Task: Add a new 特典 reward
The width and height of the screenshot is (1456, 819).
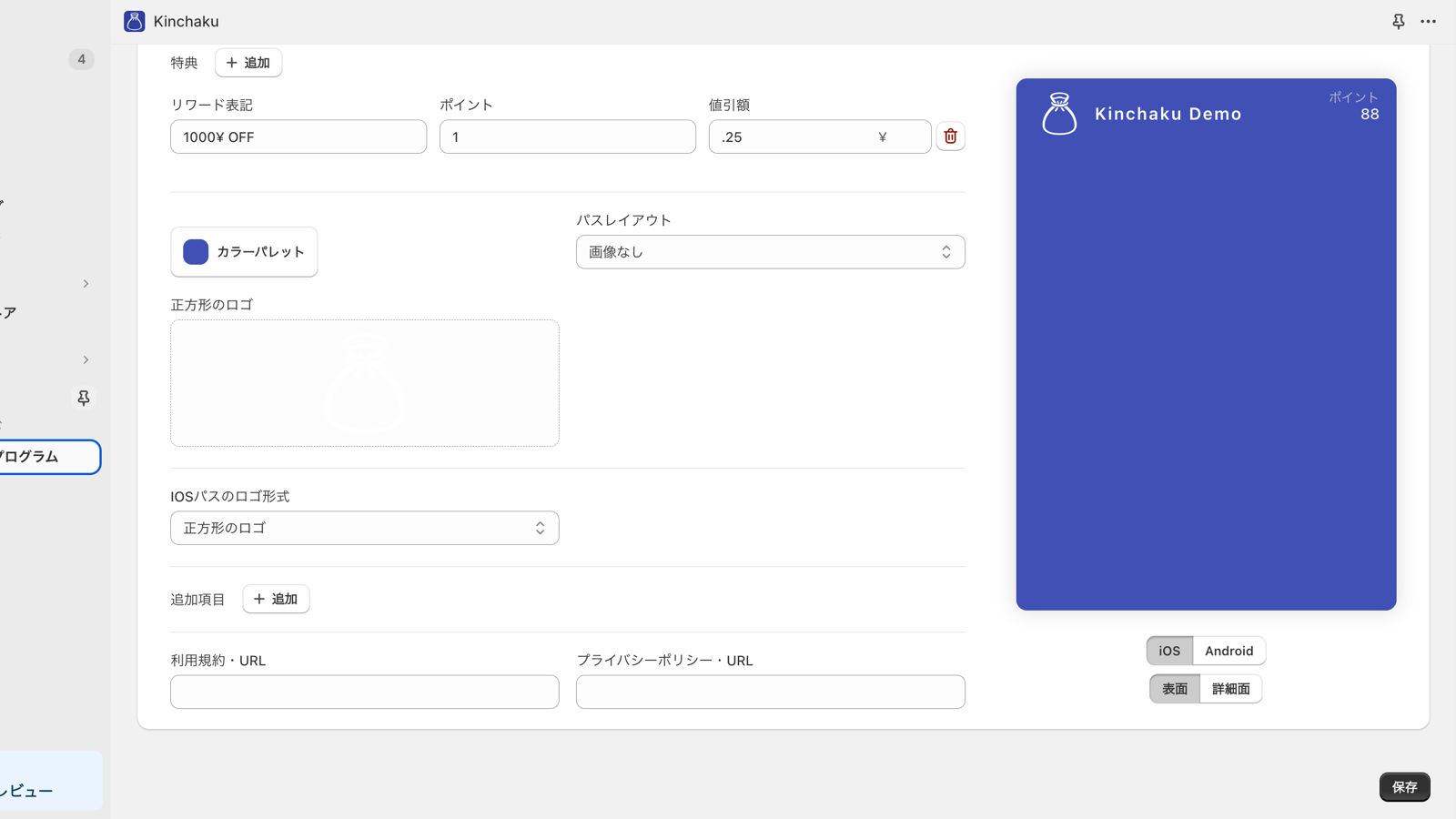Action: coord(248,63)
